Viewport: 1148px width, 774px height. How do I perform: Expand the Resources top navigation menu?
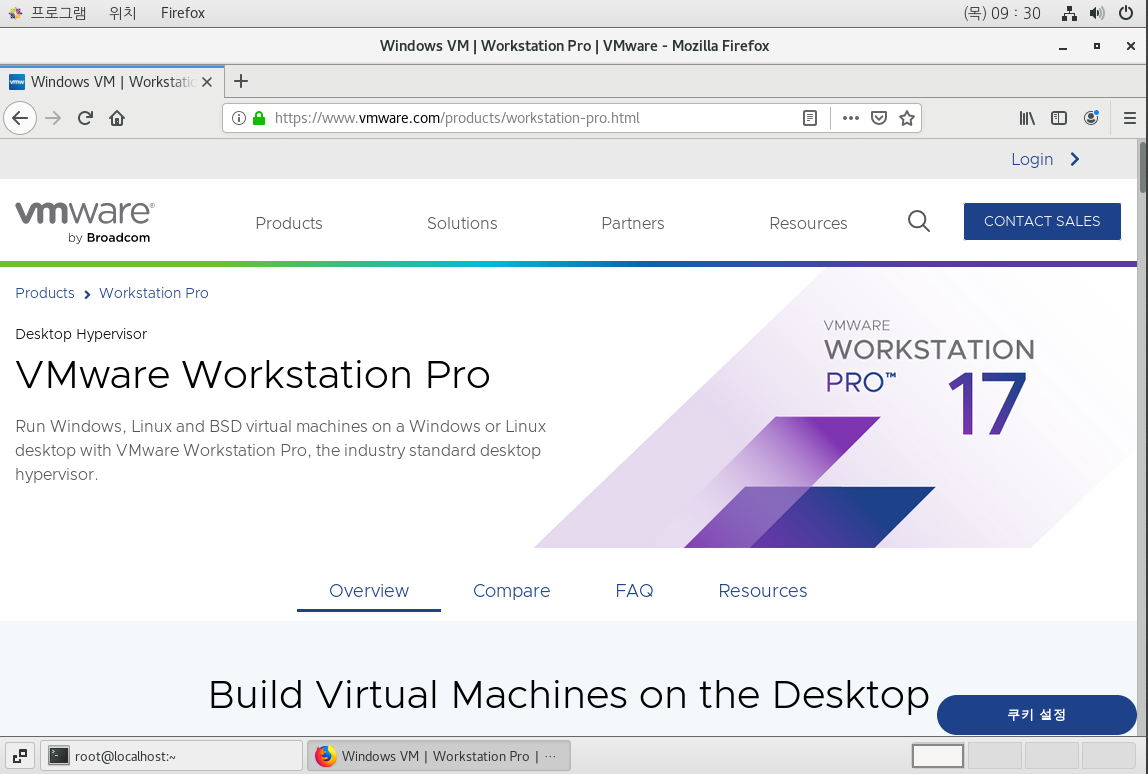[x=808, y=223]
